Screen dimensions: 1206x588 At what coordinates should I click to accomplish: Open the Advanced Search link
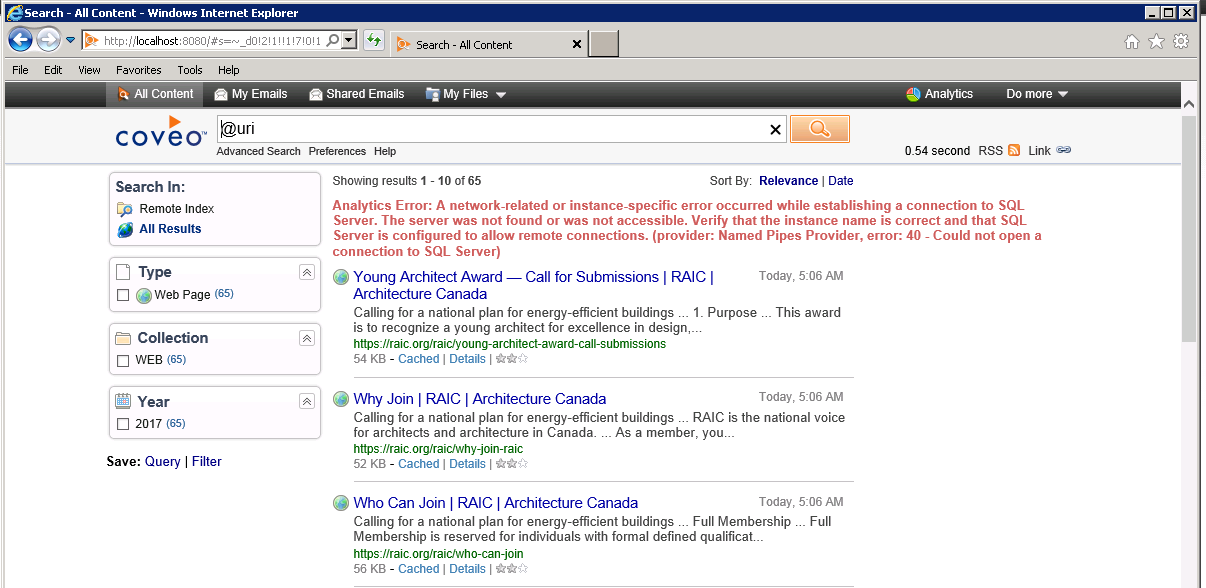[258, 151]
